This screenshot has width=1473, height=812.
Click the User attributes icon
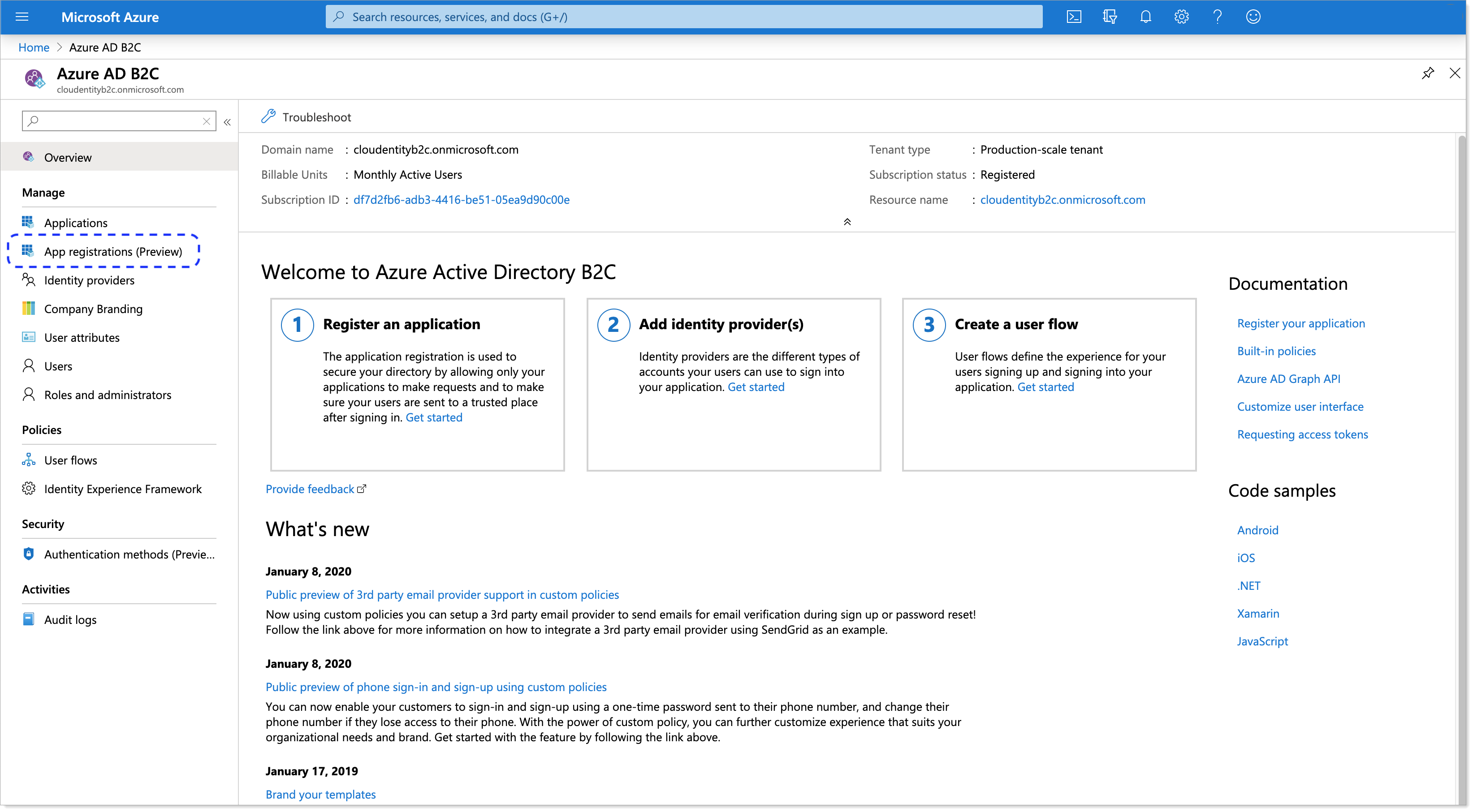pos(28,337)
